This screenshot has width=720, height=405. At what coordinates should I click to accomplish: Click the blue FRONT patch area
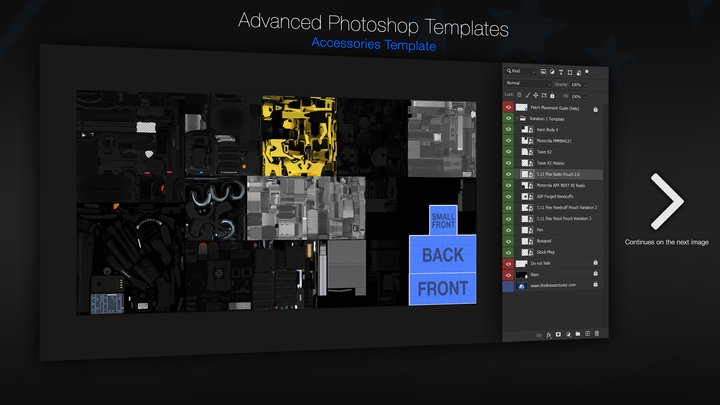coord(443,289)
